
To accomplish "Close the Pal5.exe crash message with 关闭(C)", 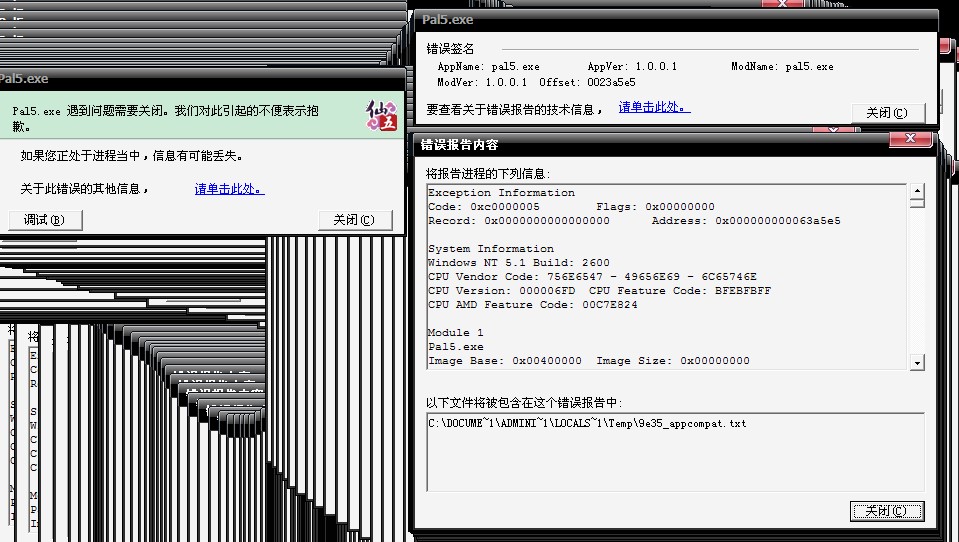I will [355, 220].
